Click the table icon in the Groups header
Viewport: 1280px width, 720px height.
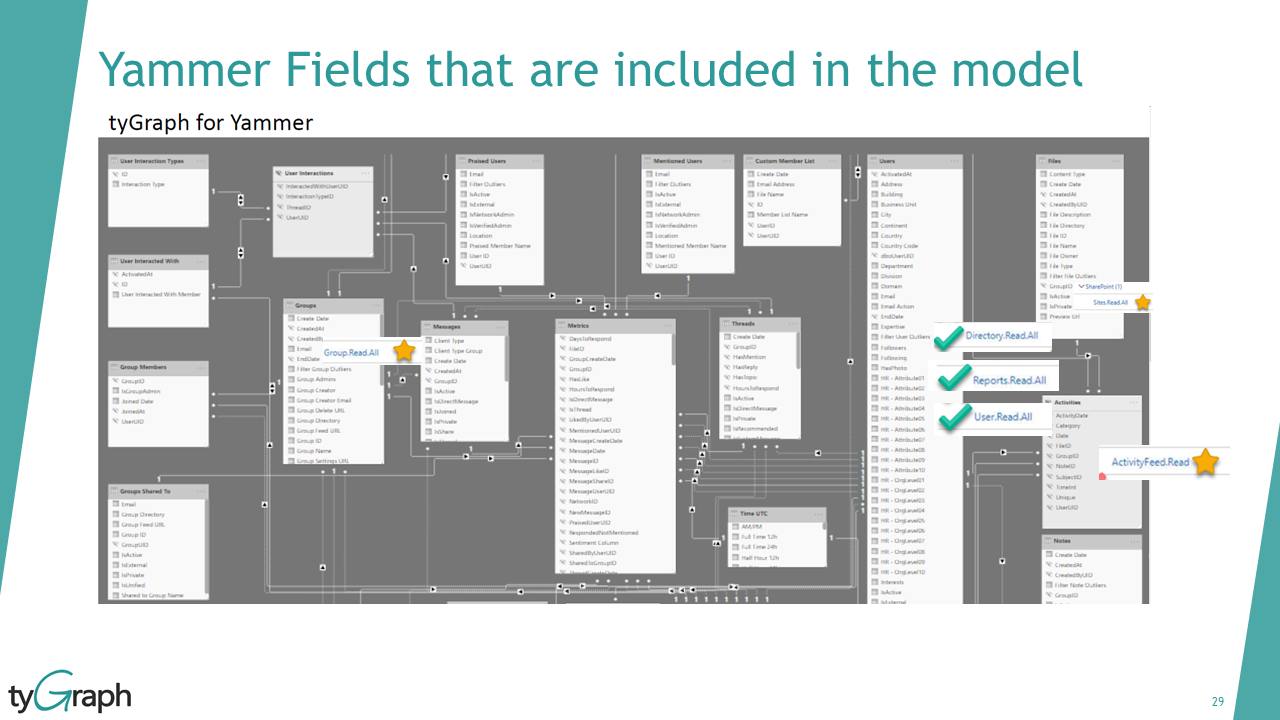pos(290,305)
